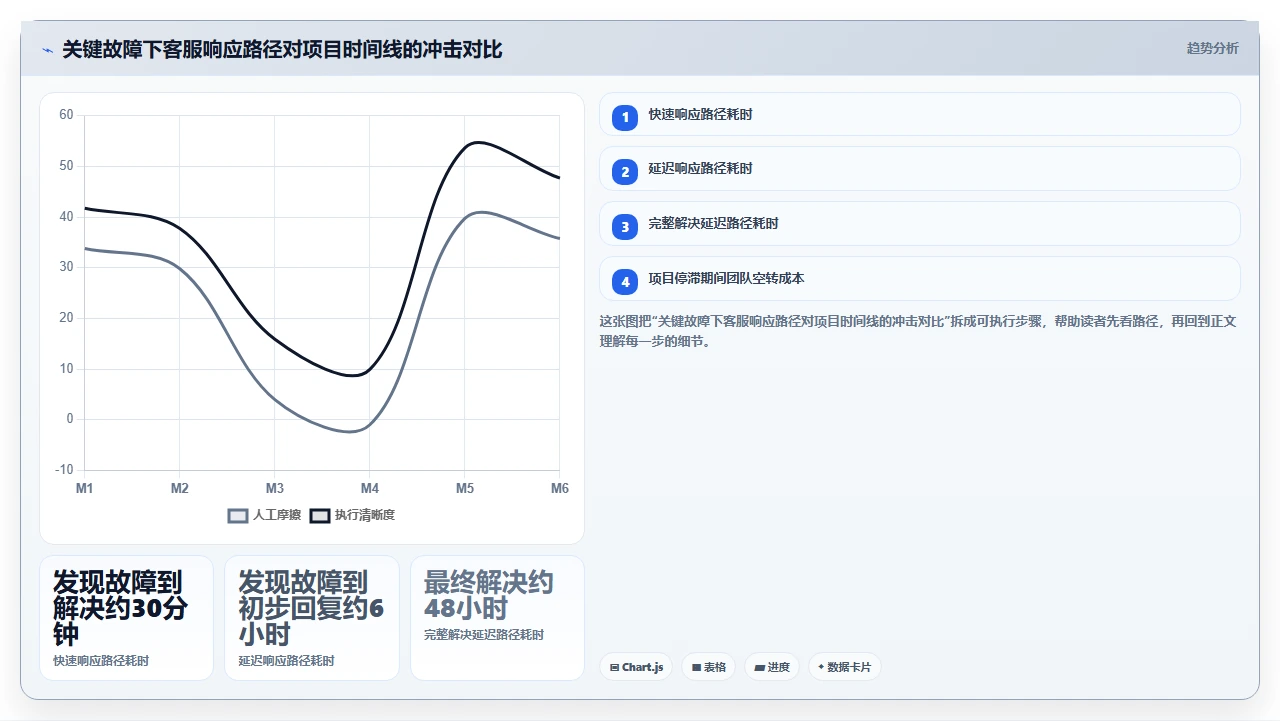The height and width of the screenshot is (721, 1280).
Task: Click step number 3 badge
Action: [625, 227]
